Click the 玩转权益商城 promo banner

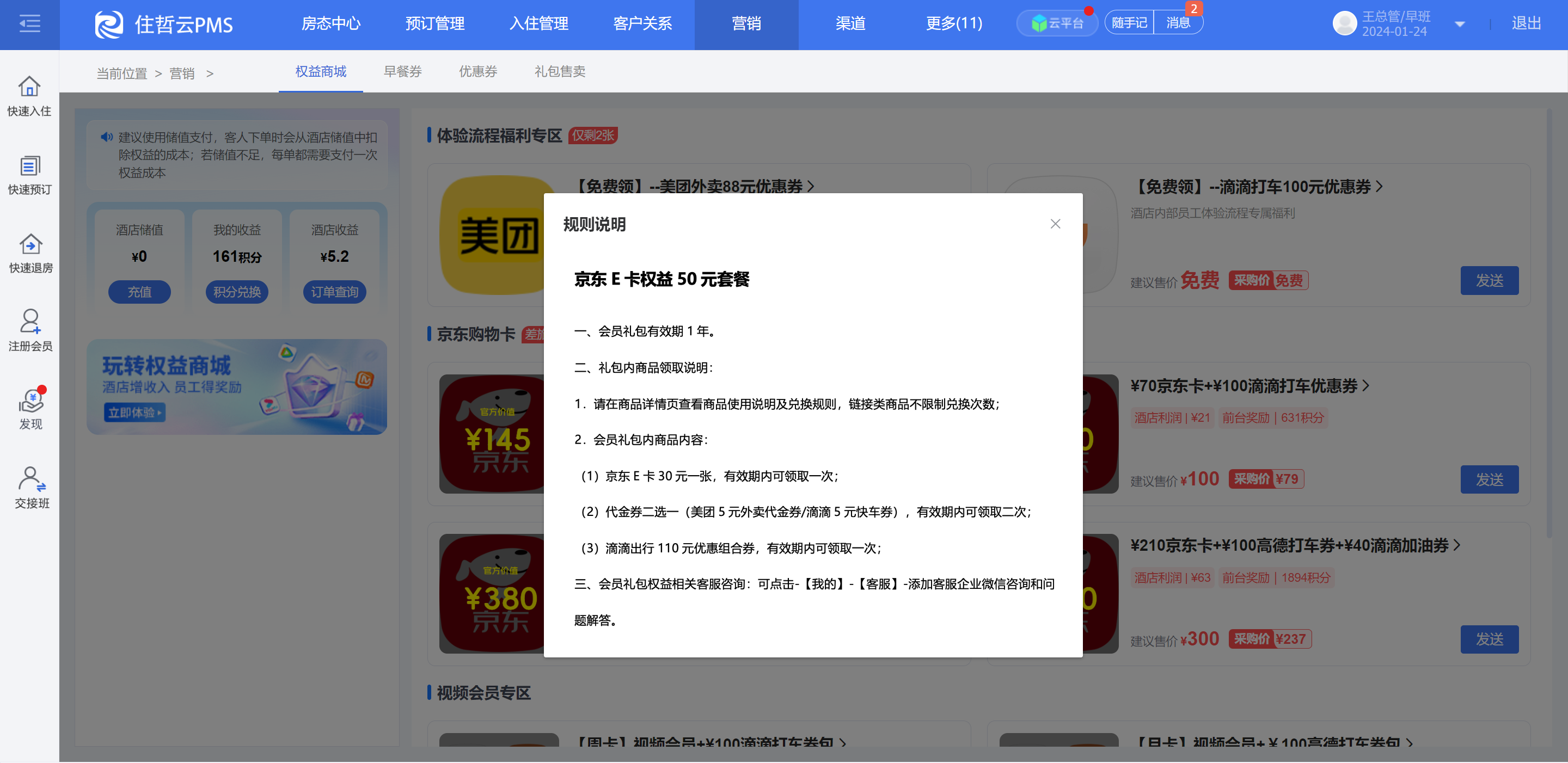(x=237, y=387)
